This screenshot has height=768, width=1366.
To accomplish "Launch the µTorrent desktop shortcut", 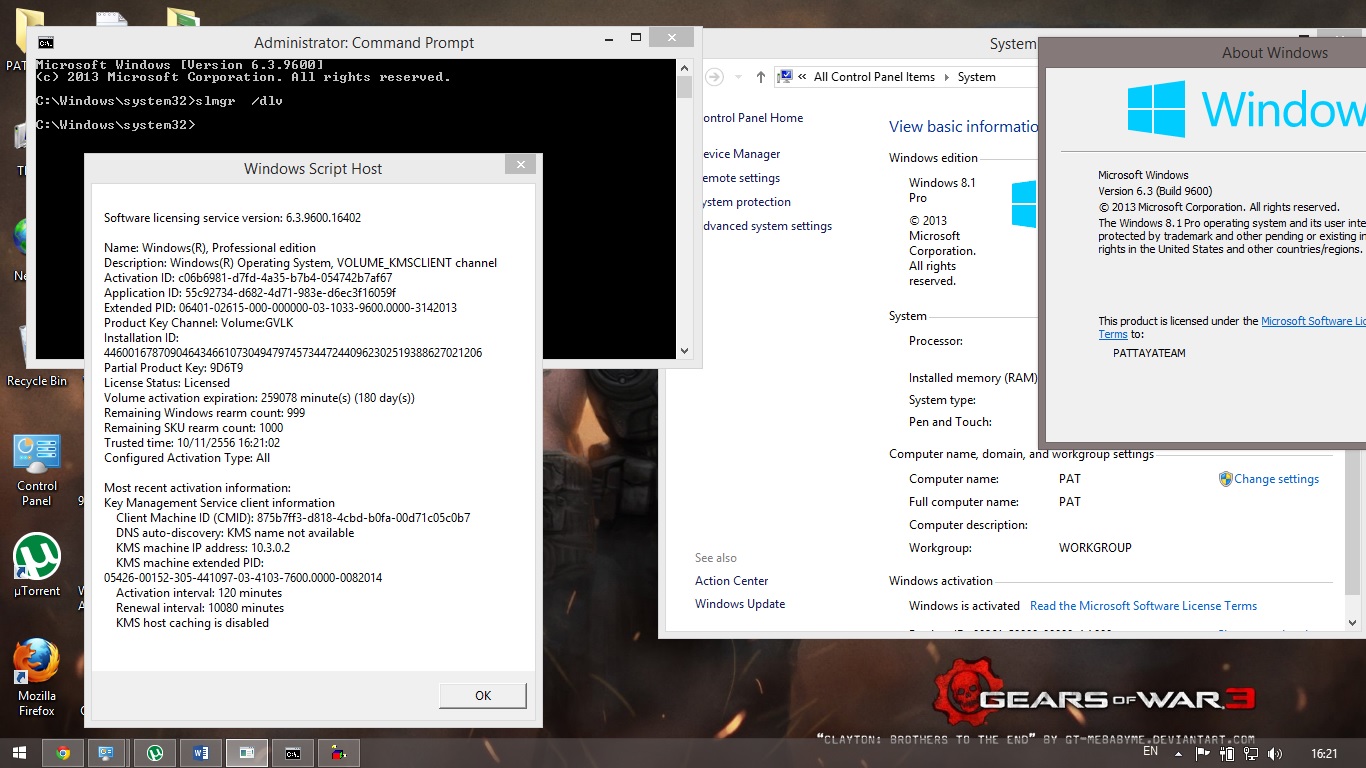I will click(x=37, y=565).
